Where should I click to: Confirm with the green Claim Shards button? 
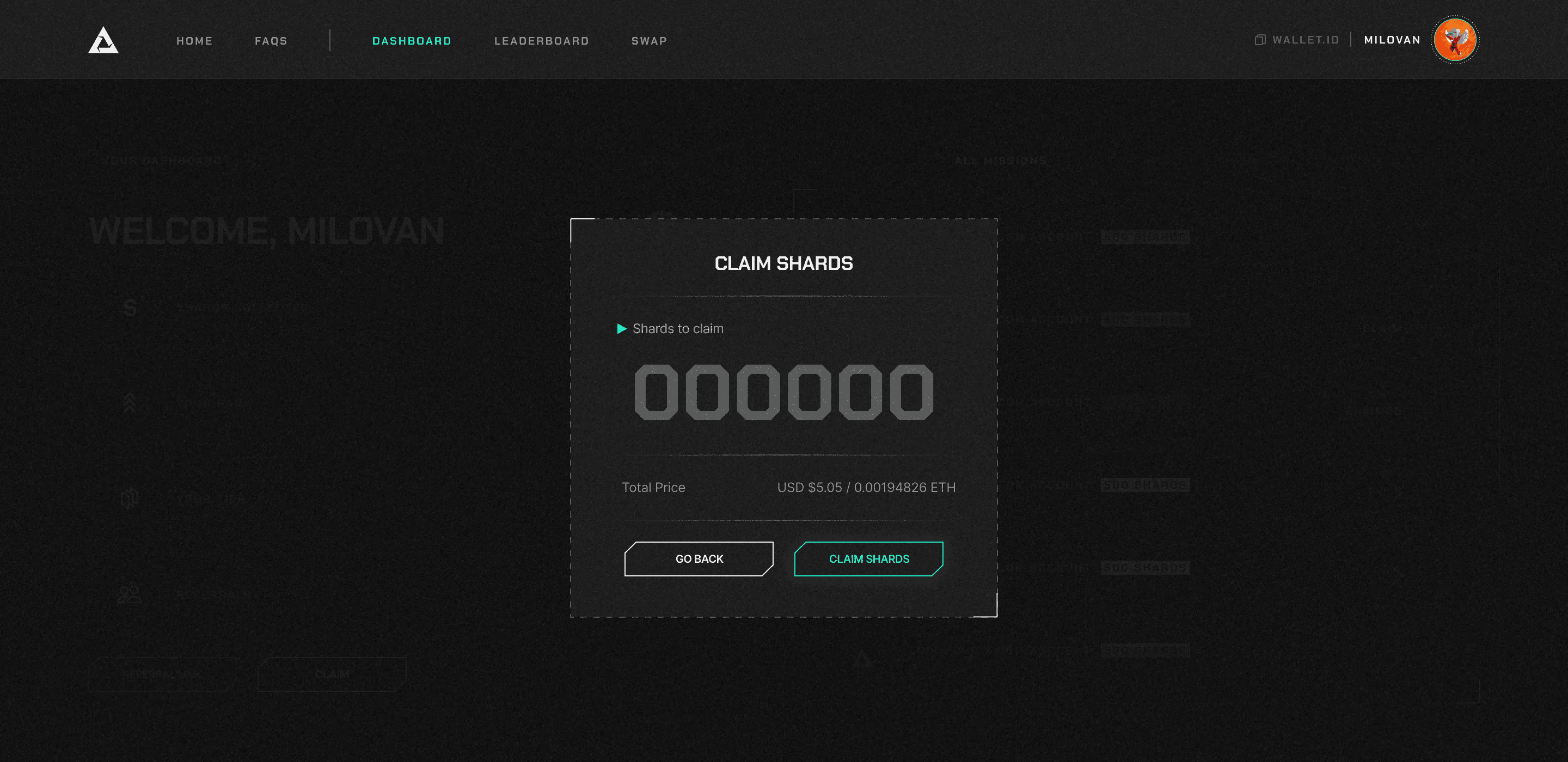[868, 559]
